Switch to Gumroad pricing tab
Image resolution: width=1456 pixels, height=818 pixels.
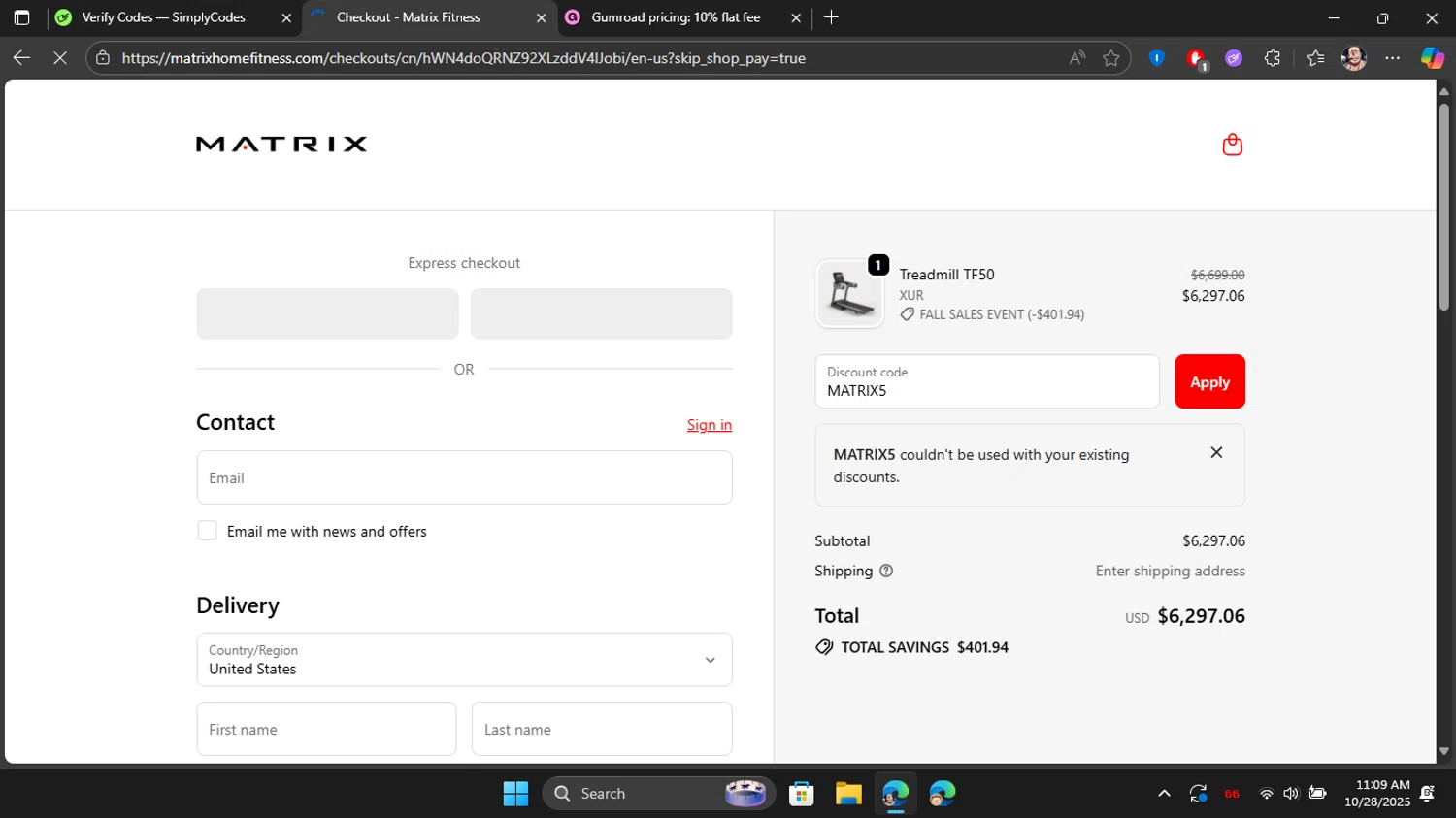click(676, 17)
